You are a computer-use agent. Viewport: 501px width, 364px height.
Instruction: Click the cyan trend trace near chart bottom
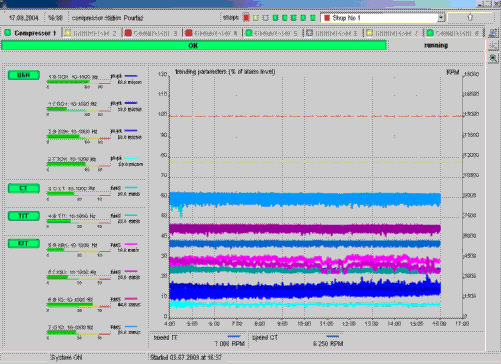pyautogui.click(x=305, y=304)
